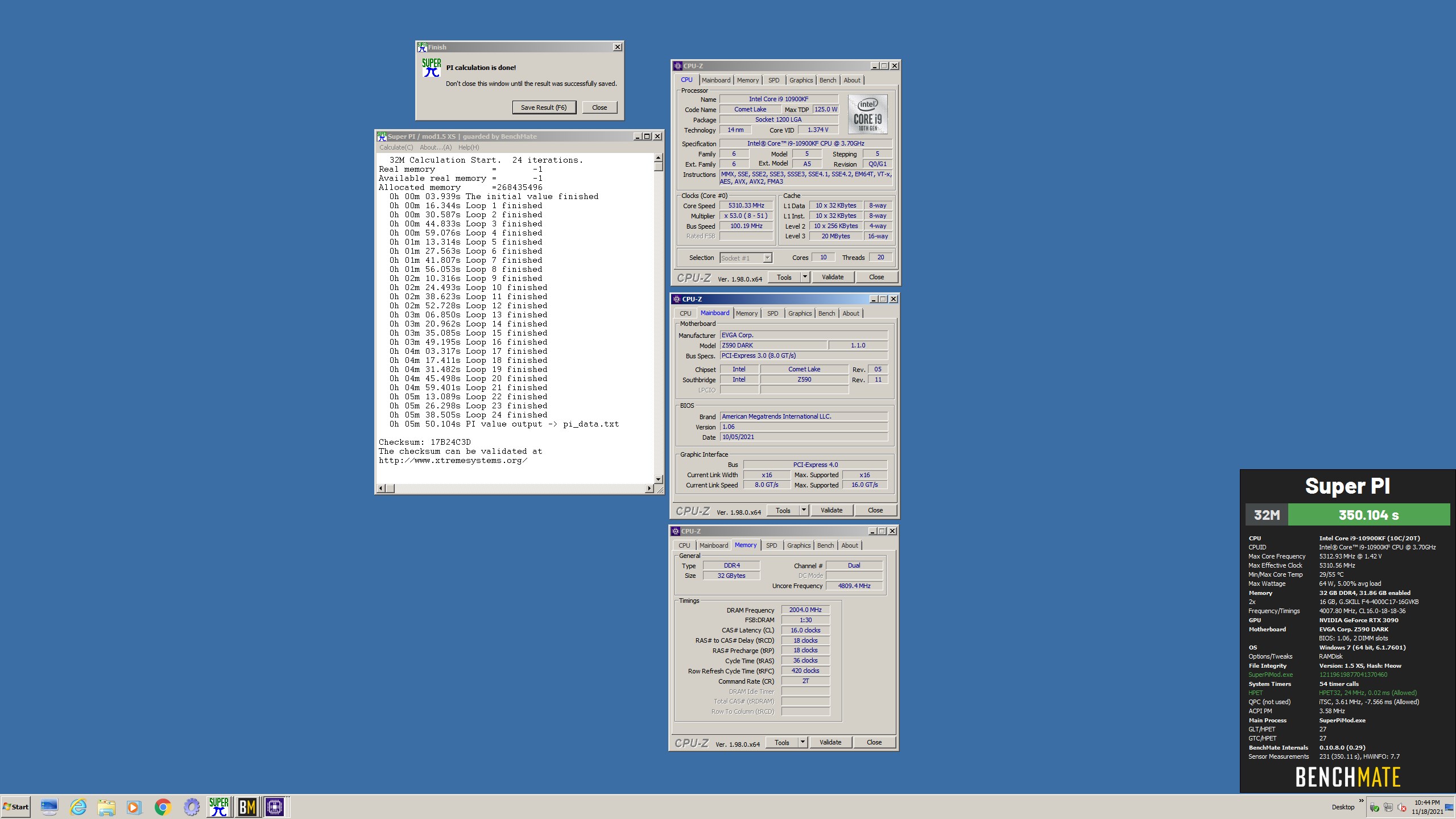
Task: Open BenchMate from the taskbar
Action: pyautogui.click(x=247, y=807)
